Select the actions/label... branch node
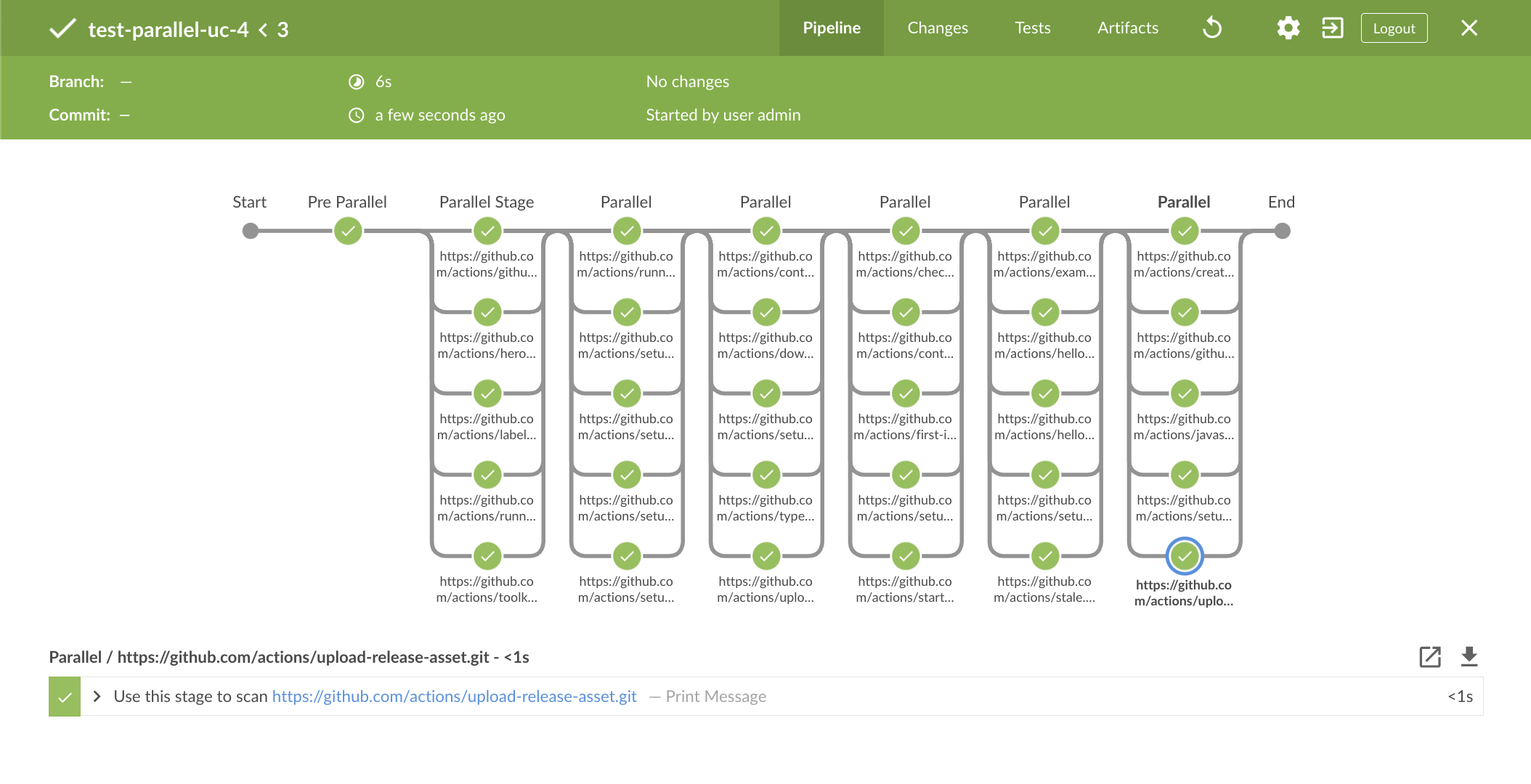This screenshot has height=784, width=1531. pyautogui.click(x=487, y=394)
